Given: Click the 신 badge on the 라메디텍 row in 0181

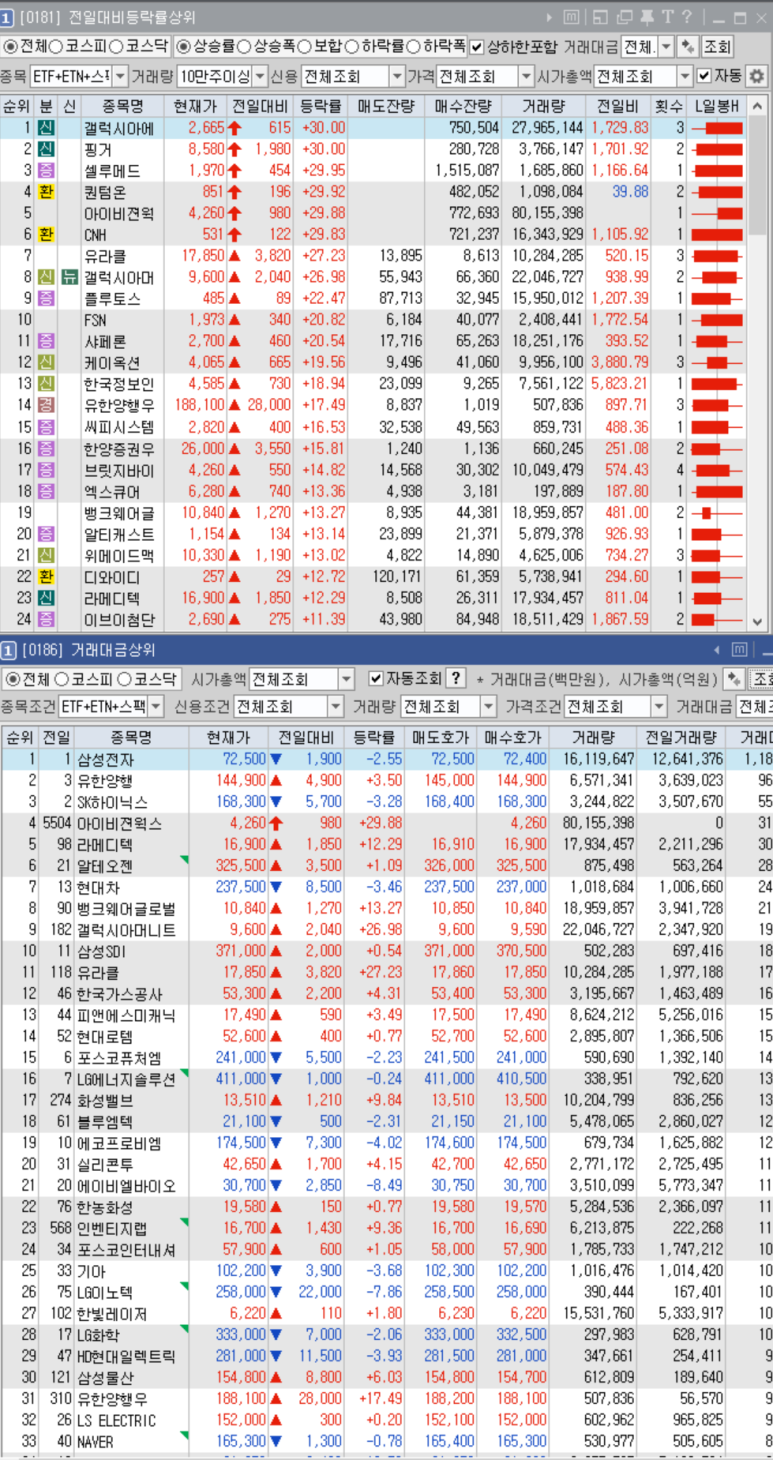Looking at the screenshot, I should click(46, 598).
